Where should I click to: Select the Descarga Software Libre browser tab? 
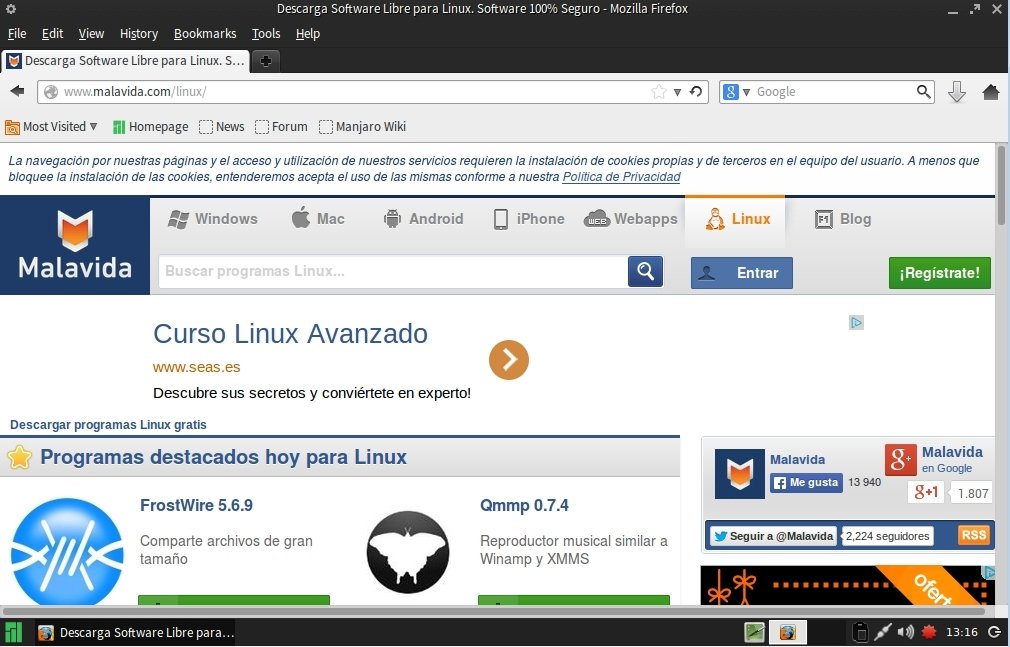126,61
